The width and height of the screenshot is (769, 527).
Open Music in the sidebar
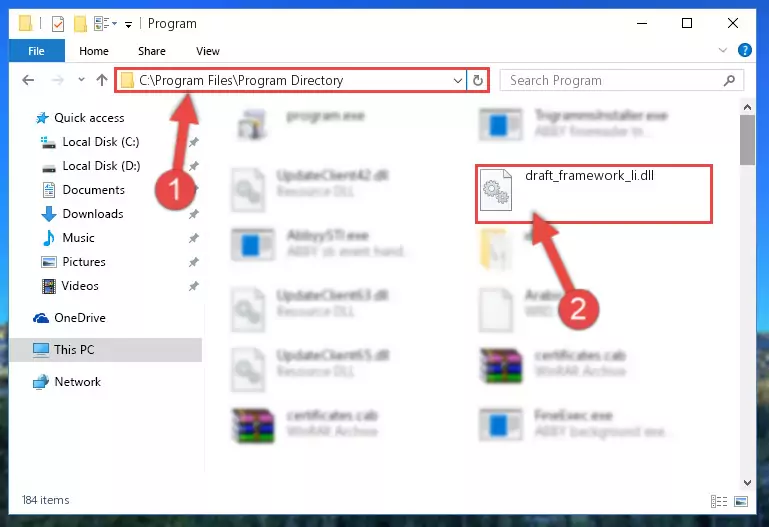(x=78, y=238)
